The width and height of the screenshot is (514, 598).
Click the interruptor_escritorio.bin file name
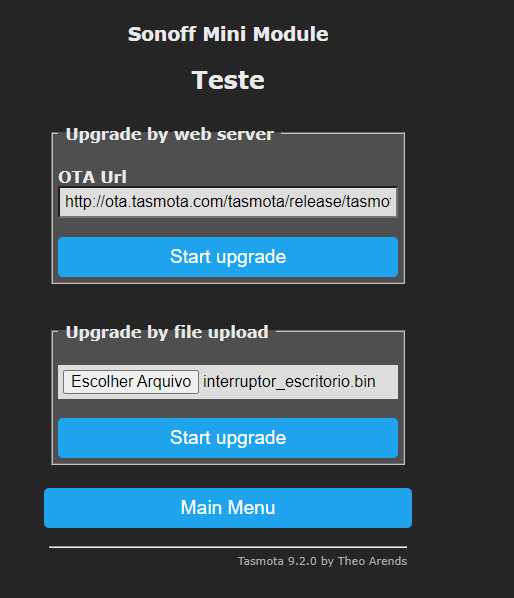tap(289, 382)
